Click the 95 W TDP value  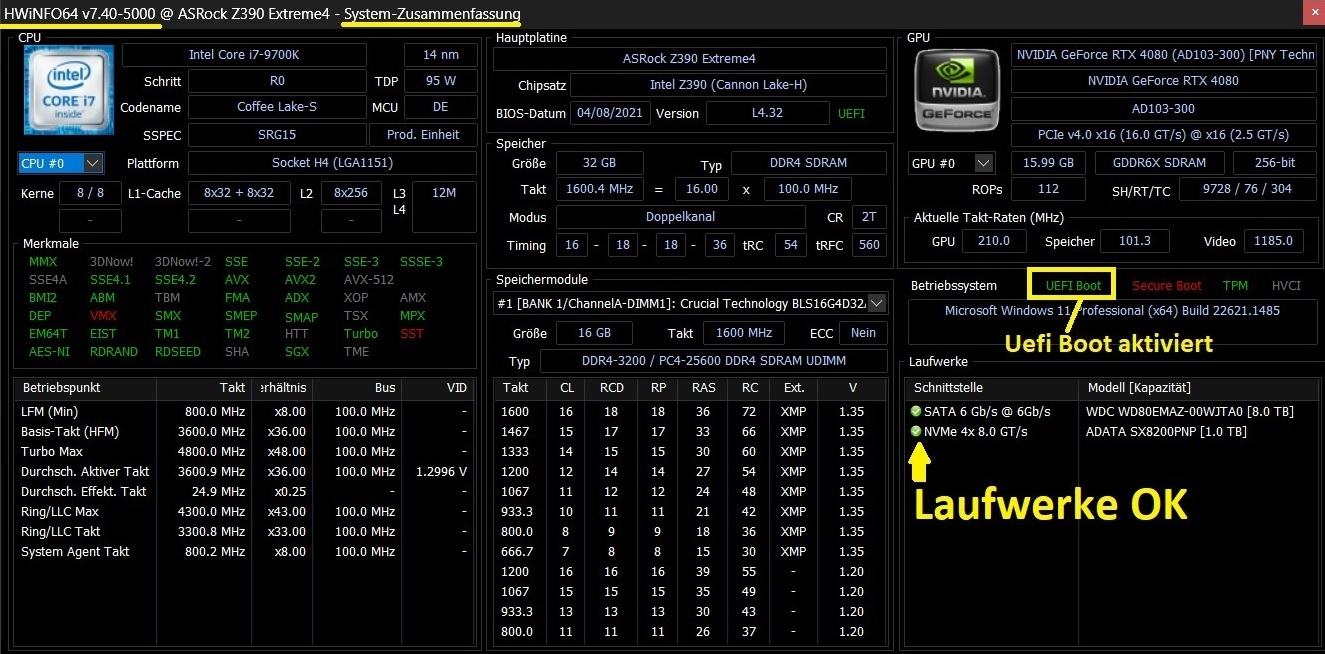click(441, 81)
